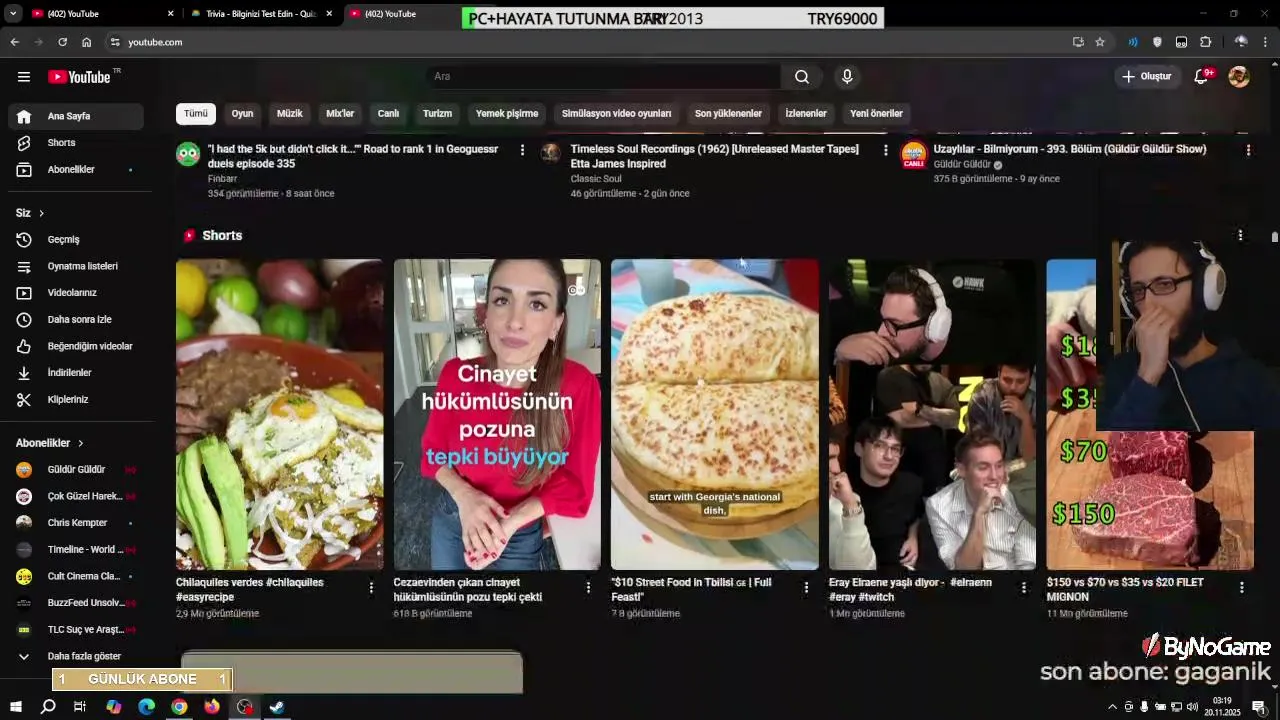Image resolution: width=1280 pixels, height=720 pixels.
Task: Click the search magnifier button
Action: click(x=802, y=77)
